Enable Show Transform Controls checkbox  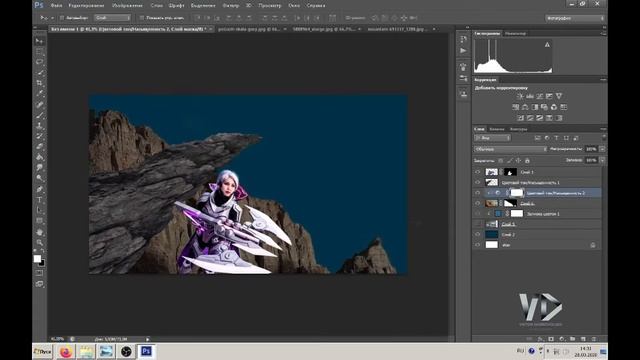(x=142, y=18)
